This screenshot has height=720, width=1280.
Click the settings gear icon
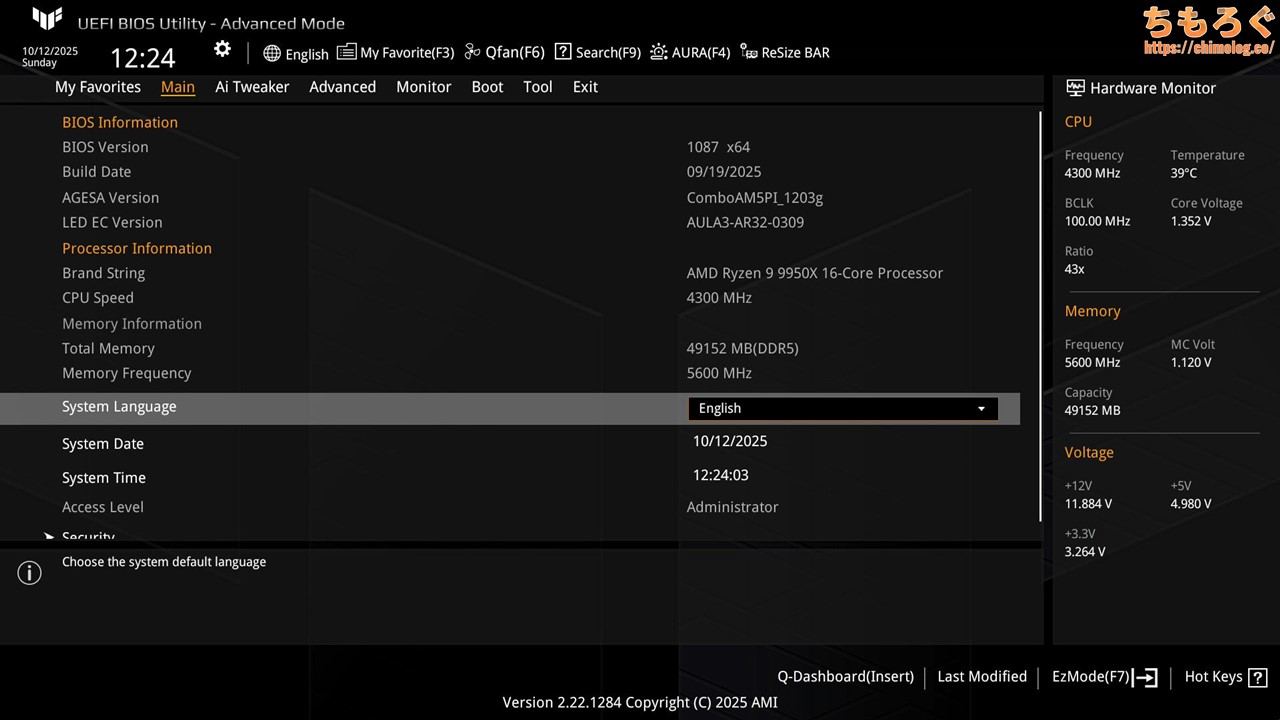(222, 50)
